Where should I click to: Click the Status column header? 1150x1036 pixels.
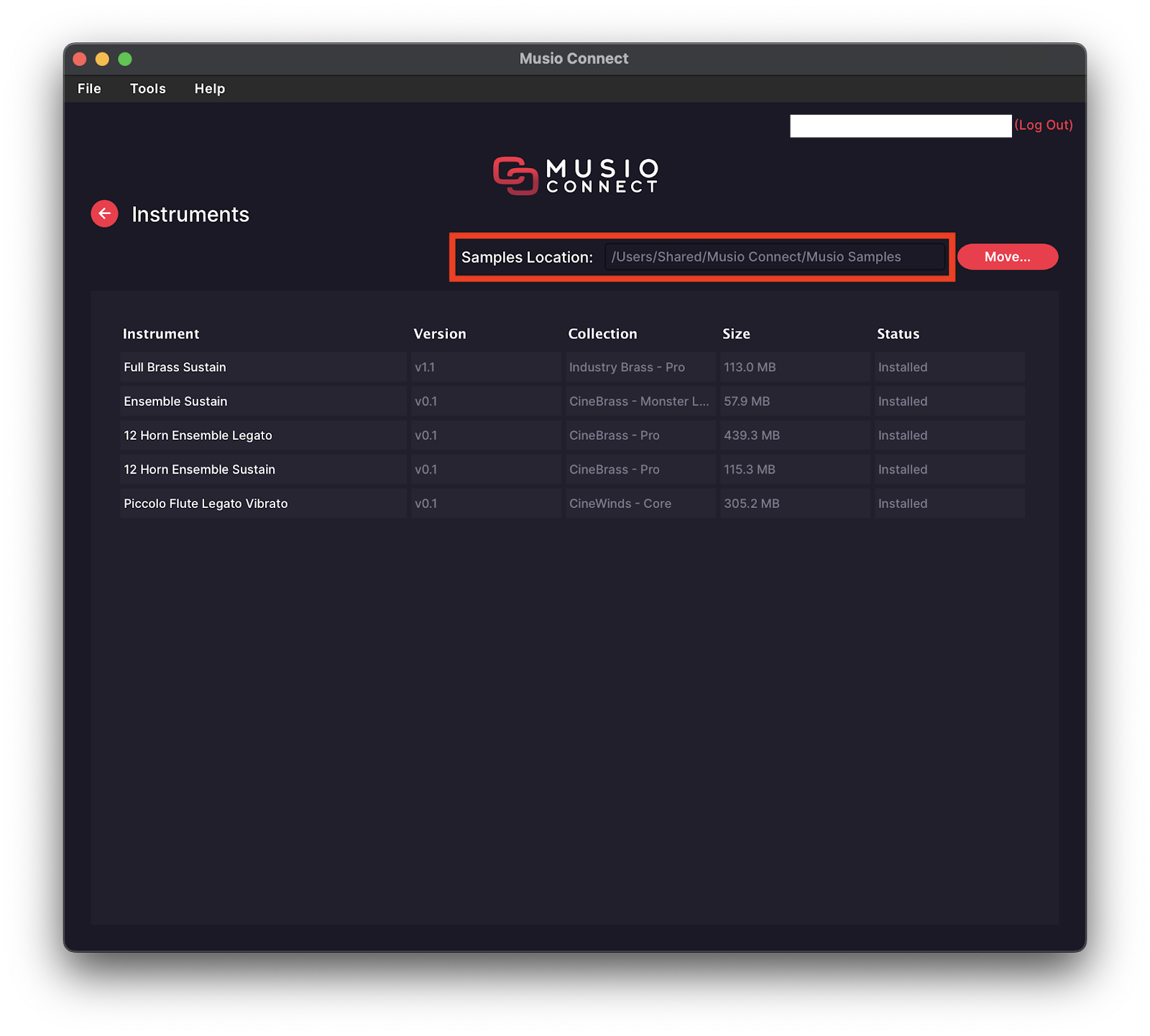pyautogui.click(x=898, y=334)
